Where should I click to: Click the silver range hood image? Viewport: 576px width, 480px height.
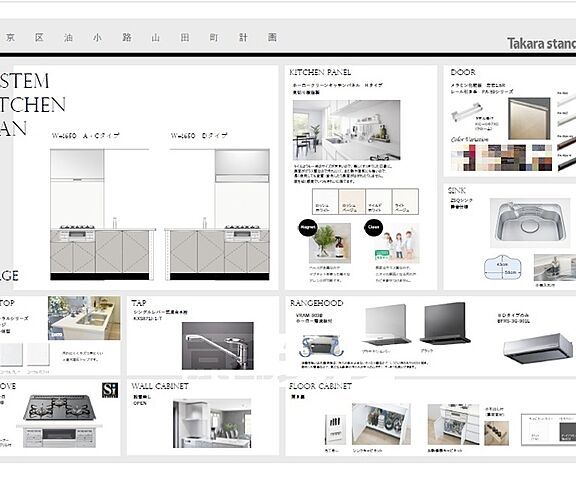click(386, 325)
